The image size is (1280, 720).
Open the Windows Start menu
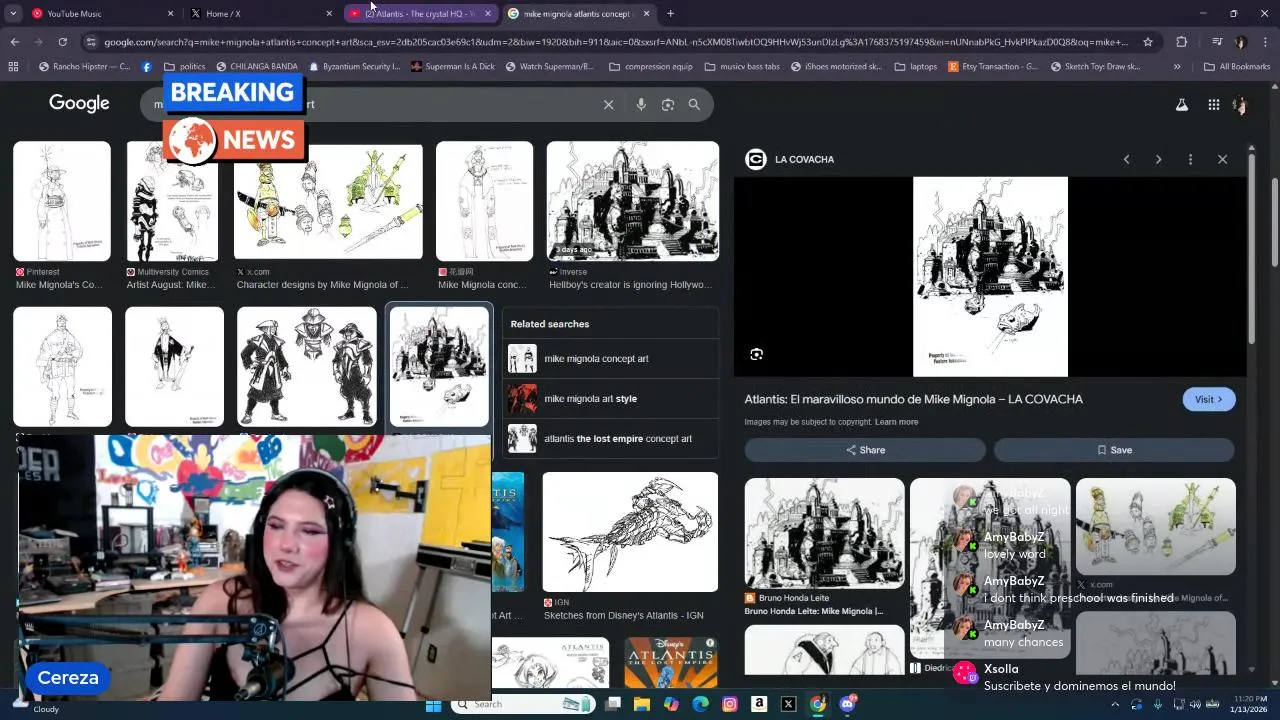(433, 704)
